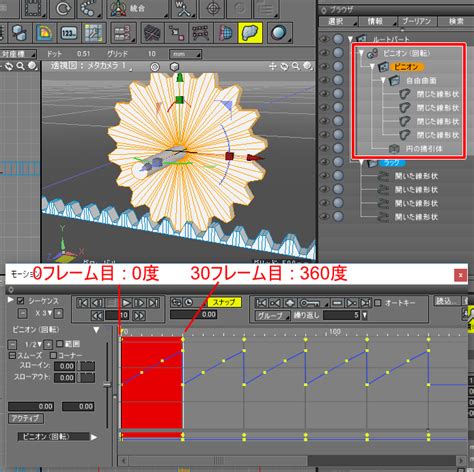Open the 繰り返し count dropdown arrow
The image size is (474, 472).
tap(365, 315)
